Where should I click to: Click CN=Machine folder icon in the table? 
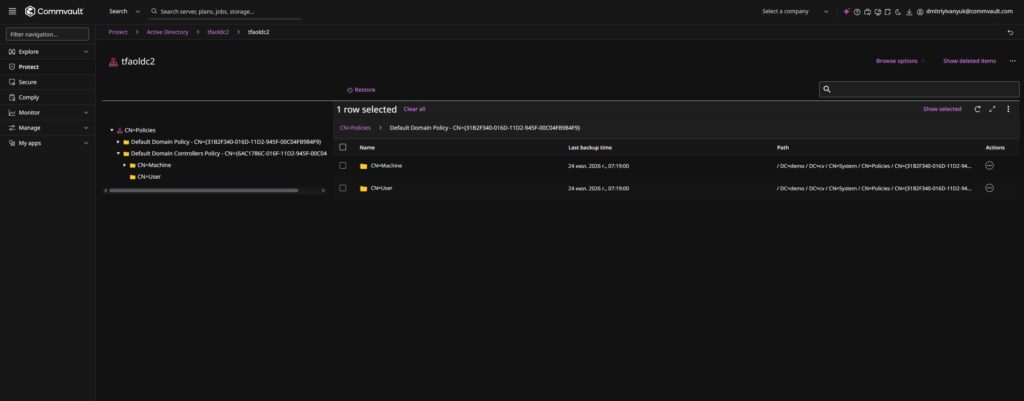click(364, 166)
